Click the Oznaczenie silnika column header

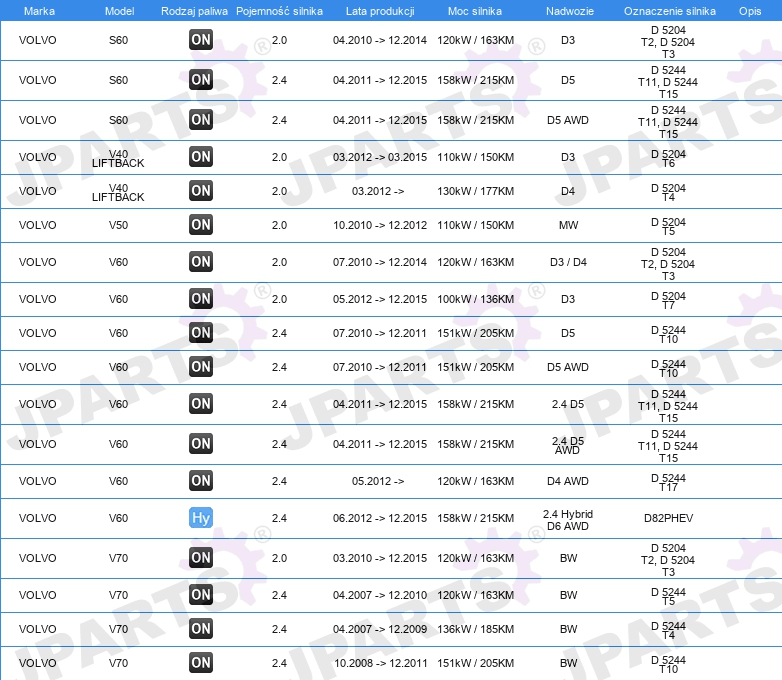click(x=669, y=11)
